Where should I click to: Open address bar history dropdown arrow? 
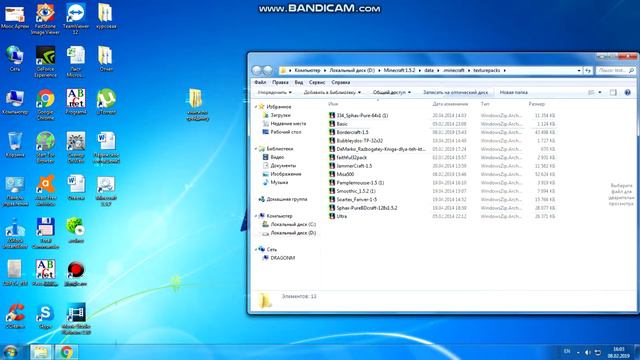(x=579, y=71)
